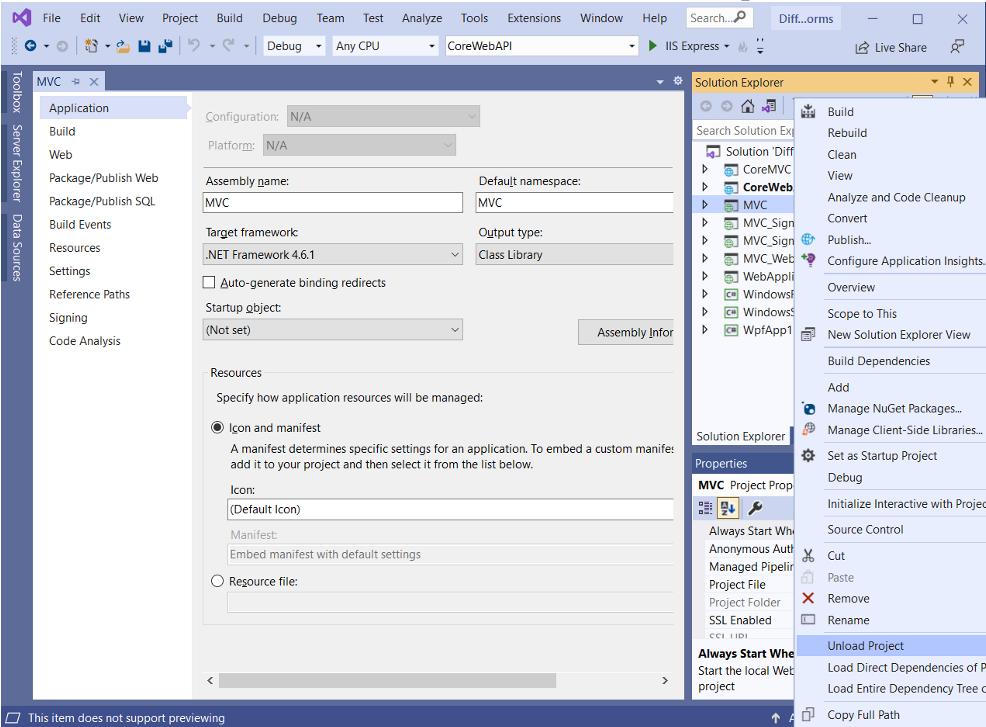Click the New Project toolbar icon

point(92,46)
